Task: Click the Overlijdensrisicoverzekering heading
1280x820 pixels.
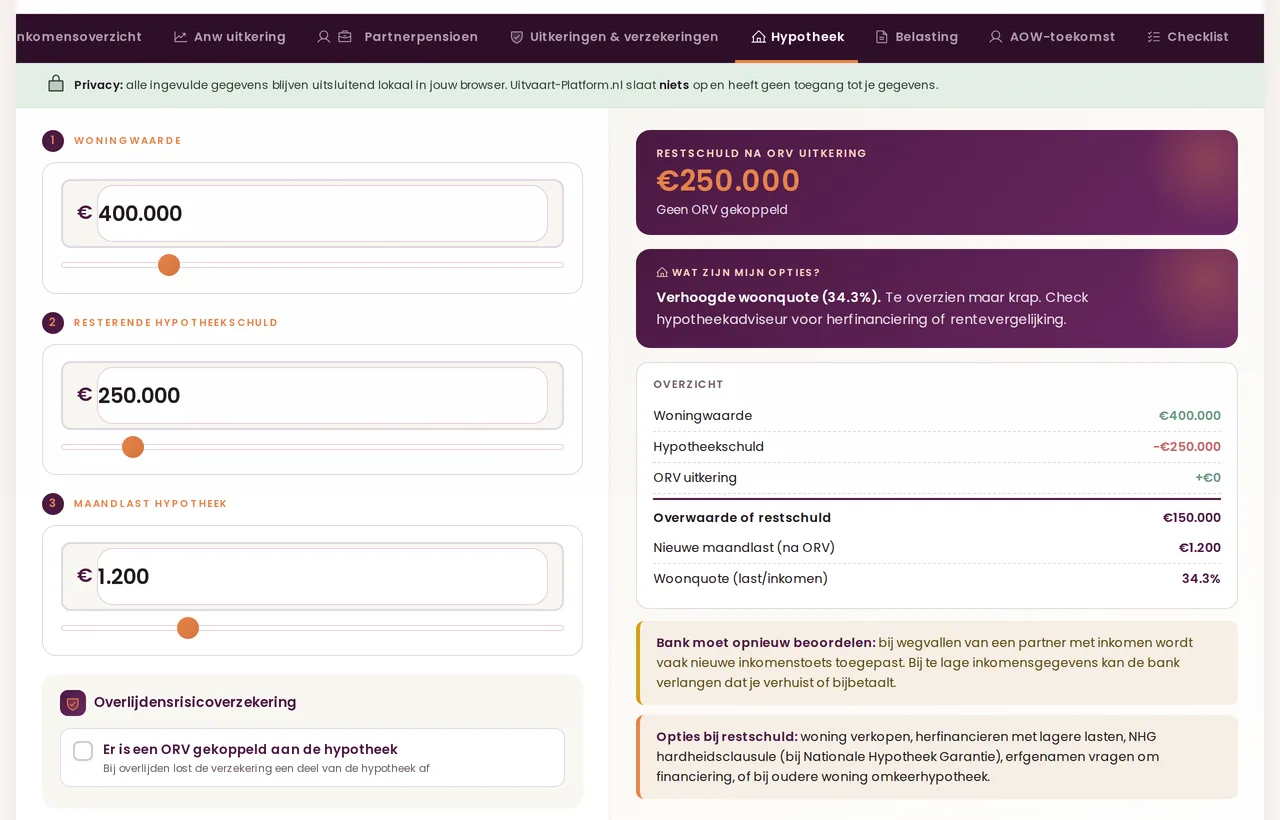Action: point(195,703)
